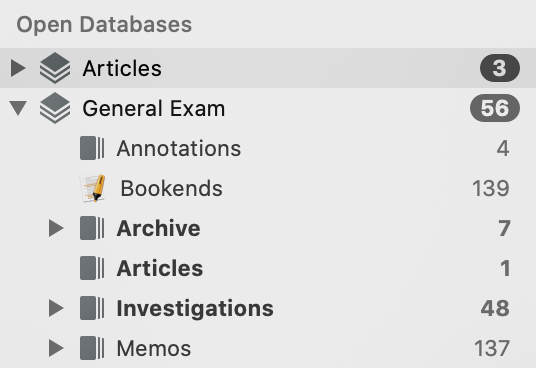Image resolution: width=536 pixels, height=368 pixels.
Task: Click the Articles database stack icon
Action: (55, 68)
